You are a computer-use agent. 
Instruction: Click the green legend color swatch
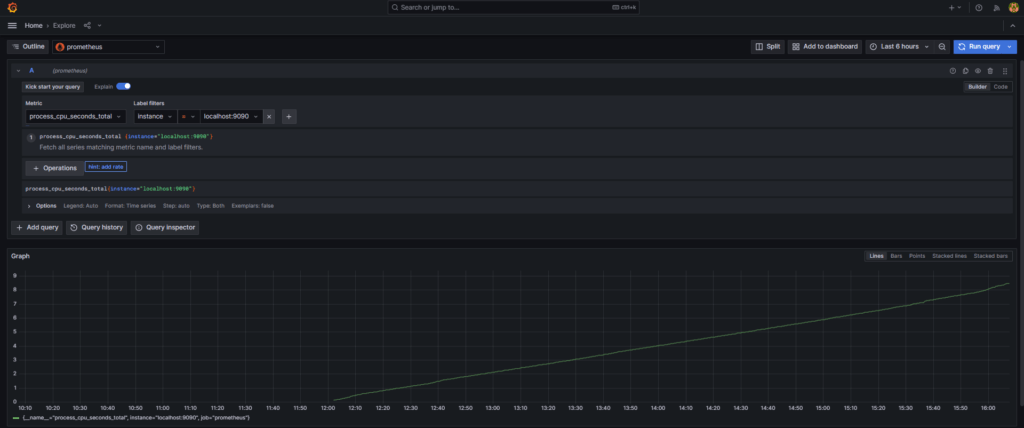click(16, 418)
